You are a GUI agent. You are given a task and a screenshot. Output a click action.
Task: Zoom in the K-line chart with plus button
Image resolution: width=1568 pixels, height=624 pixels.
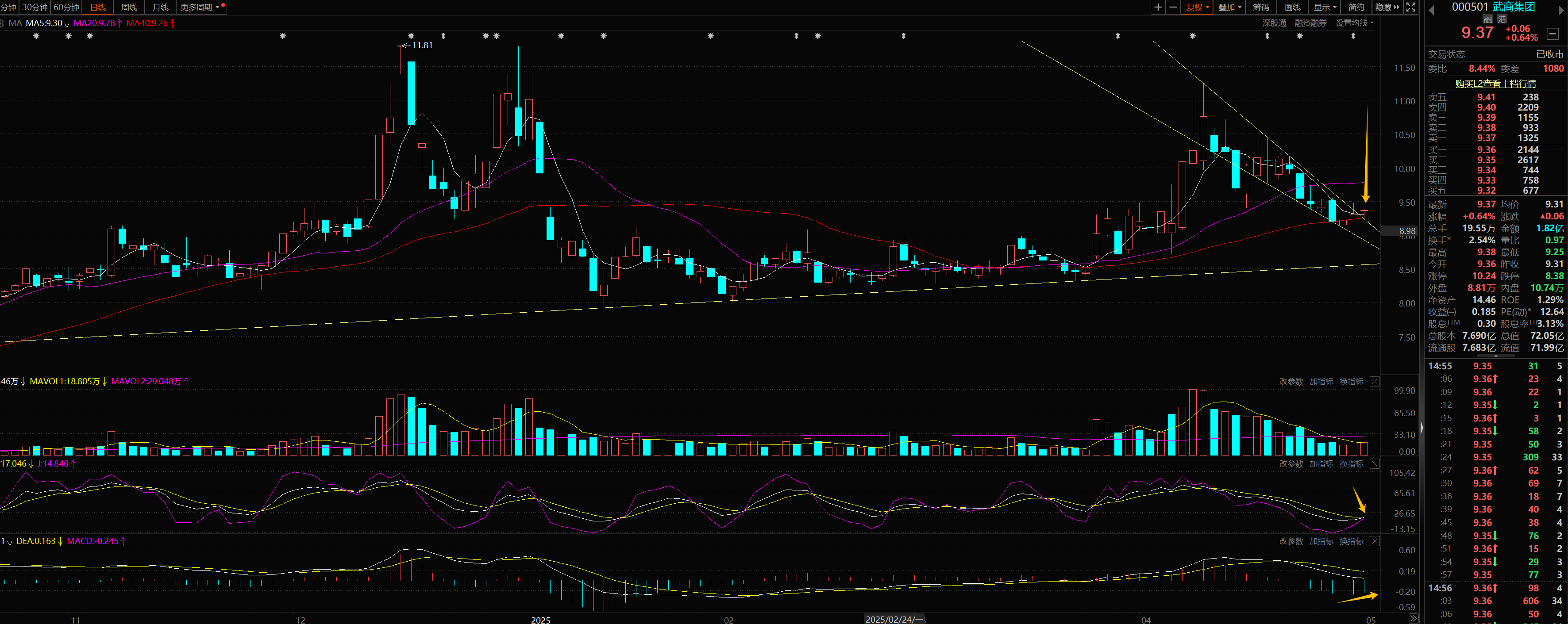click(x=1157, y=8)
